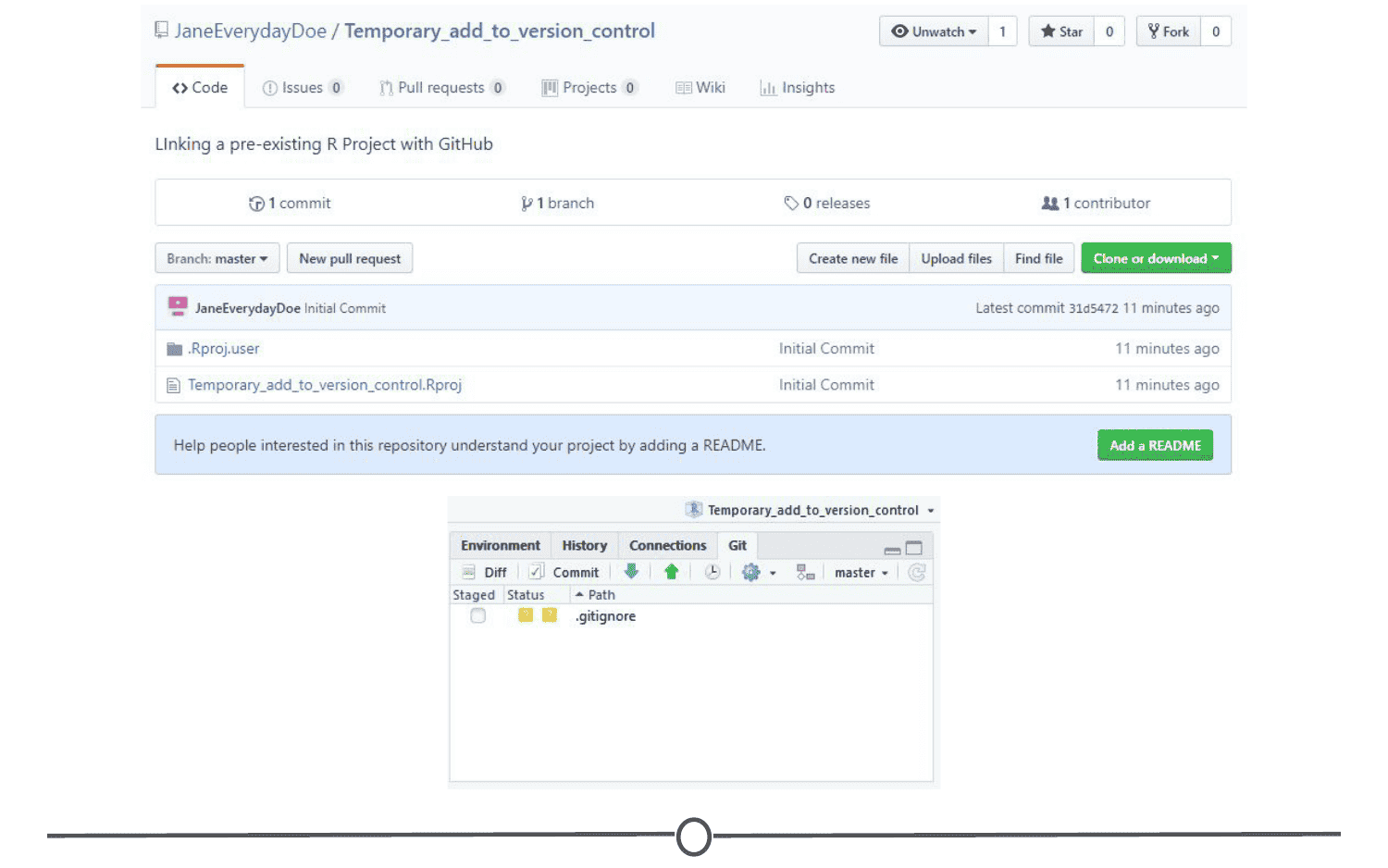Open Initial Commit message for .Rproj.user row
Viewport: 1388px width, 868px height.
click(826, 348)
